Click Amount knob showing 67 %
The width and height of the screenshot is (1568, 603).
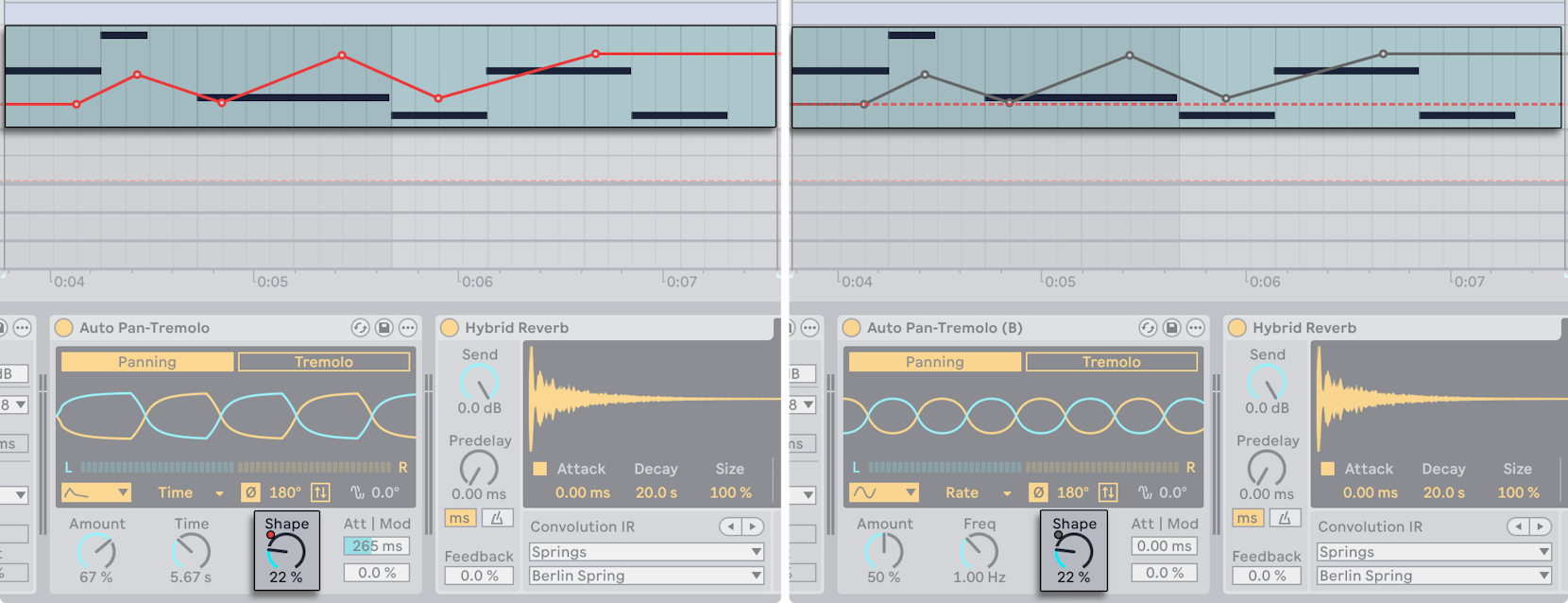coord(96,551)
